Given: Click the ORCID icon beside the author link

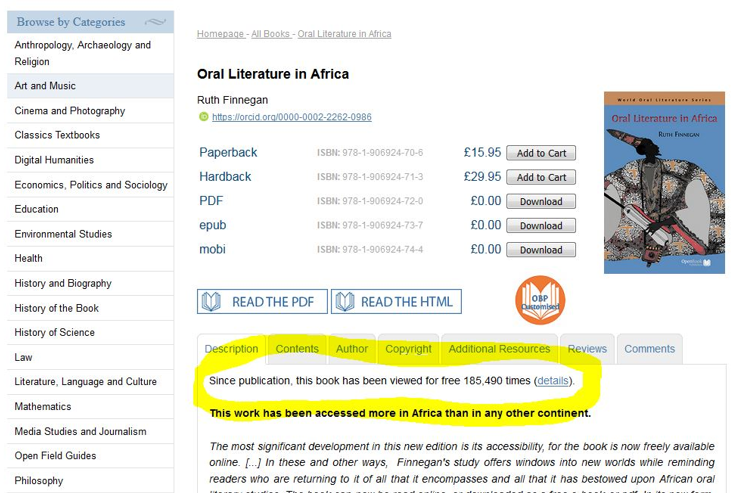Looking at the screenshot, I should pyautogui.click(x=204, y=117).
